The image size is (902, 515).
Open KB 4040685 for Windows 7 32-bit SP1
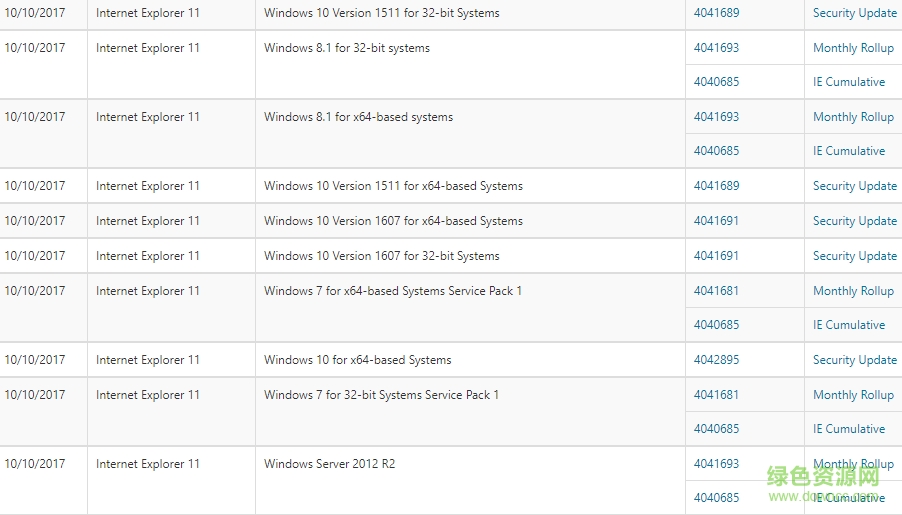click(716, 429)
